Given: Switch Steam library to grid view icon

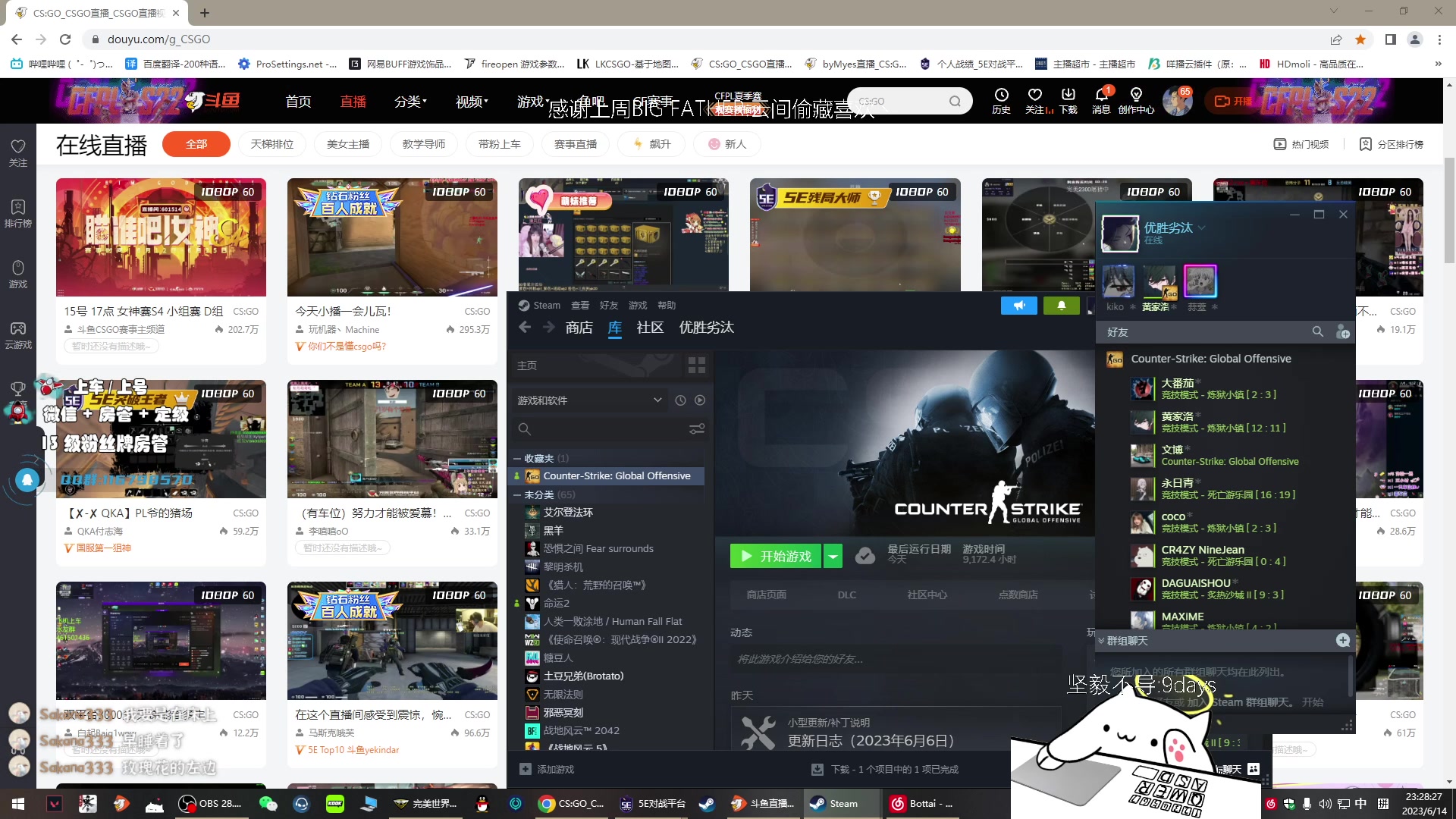Looking at the screenshot, I should [x=696, y=366].
